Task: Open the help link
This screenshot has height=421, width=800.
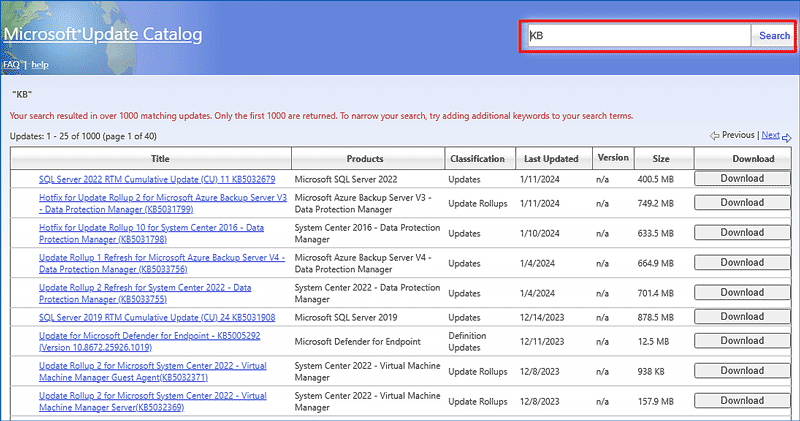Action: [x=40, y=65]
